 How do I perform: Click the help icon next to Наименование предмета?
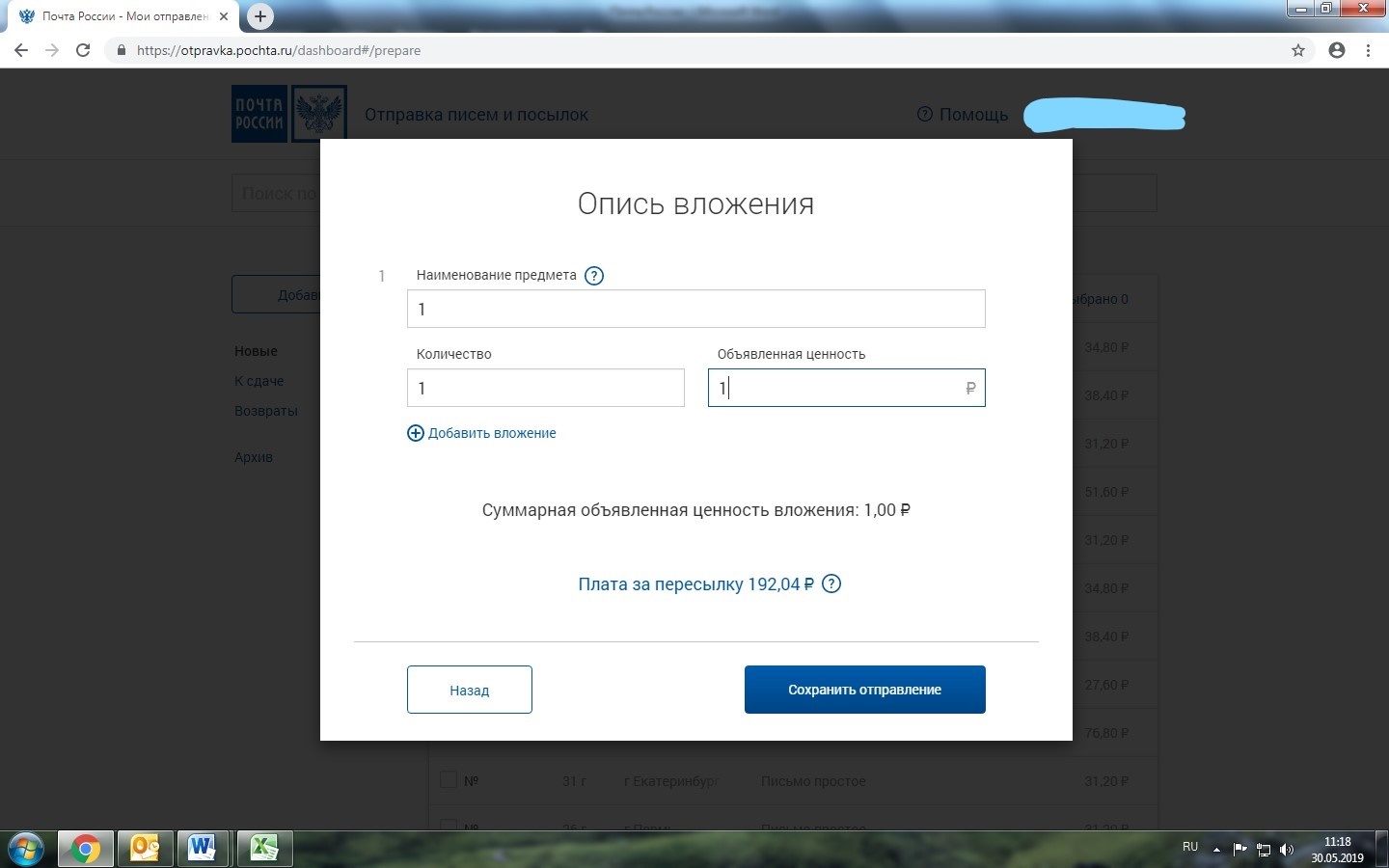click(x=594, y=276)
